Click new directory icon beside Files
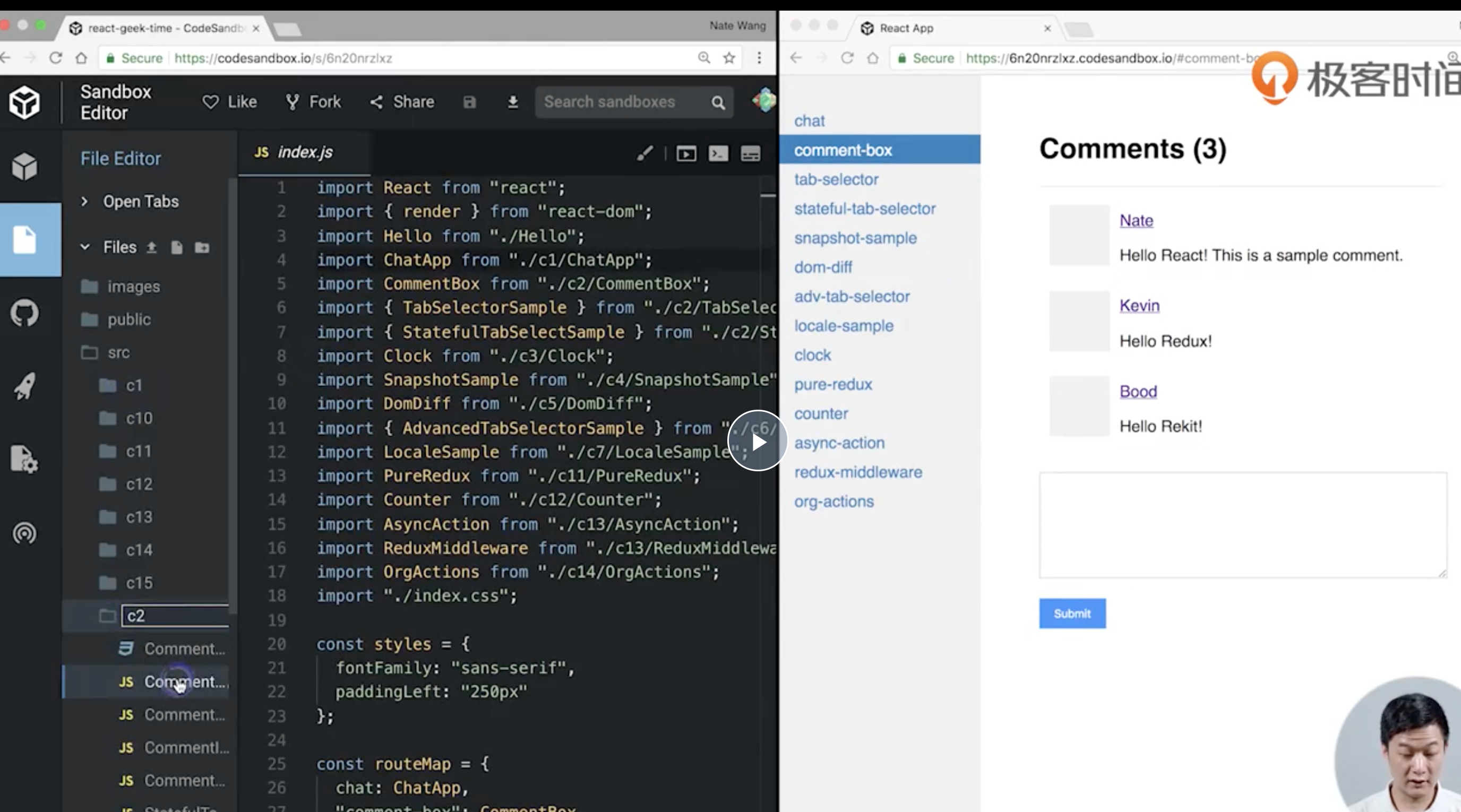 coord(202,248)
